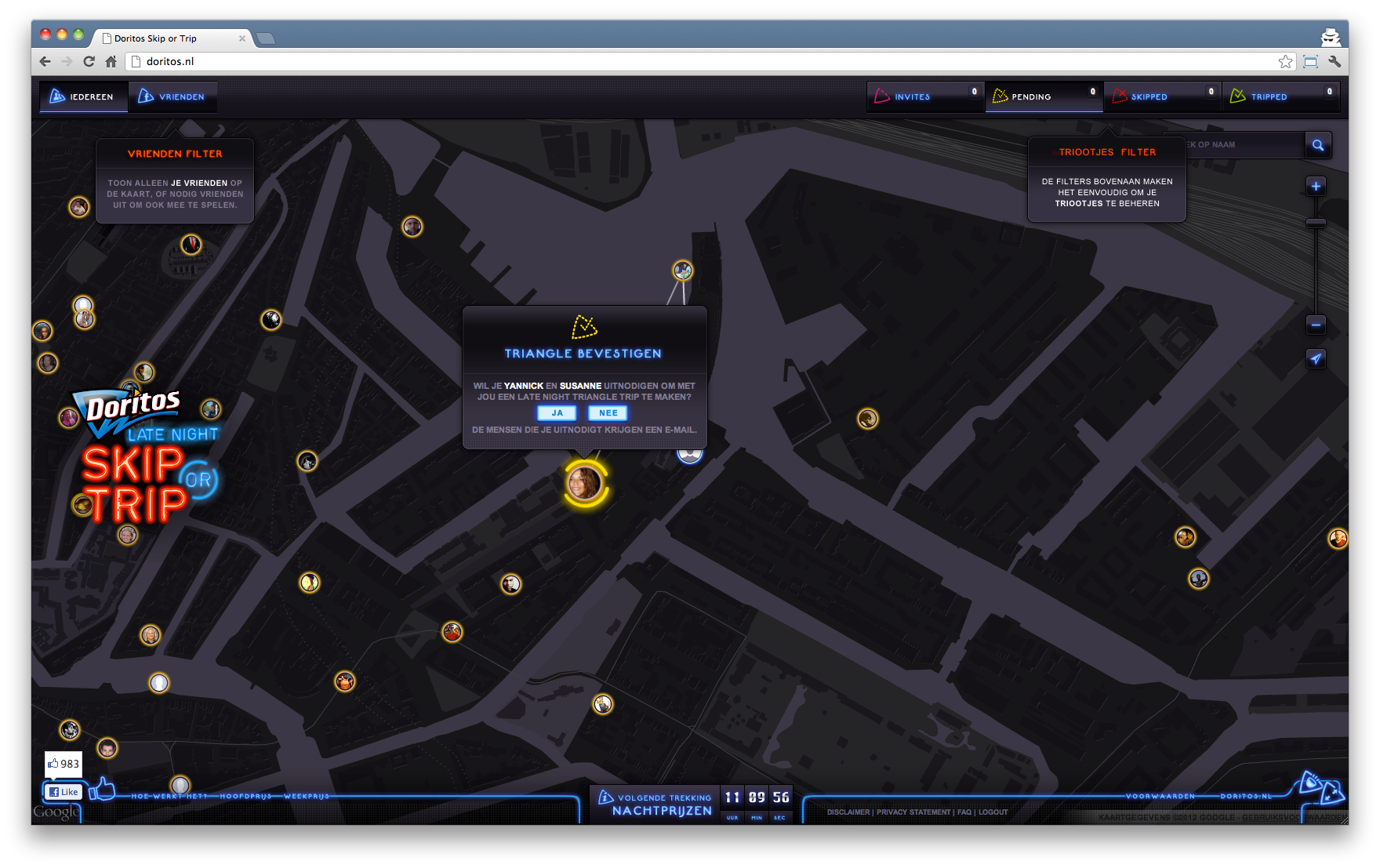The height and width of the screenshot is (868, 1380).
Task: Zoom out the map with minus button
Action: (1316, 325)
